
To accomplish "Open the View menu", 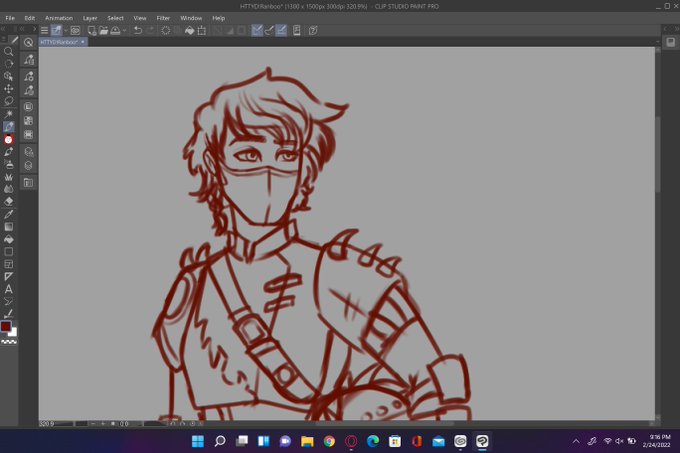I will pos(140,18).
